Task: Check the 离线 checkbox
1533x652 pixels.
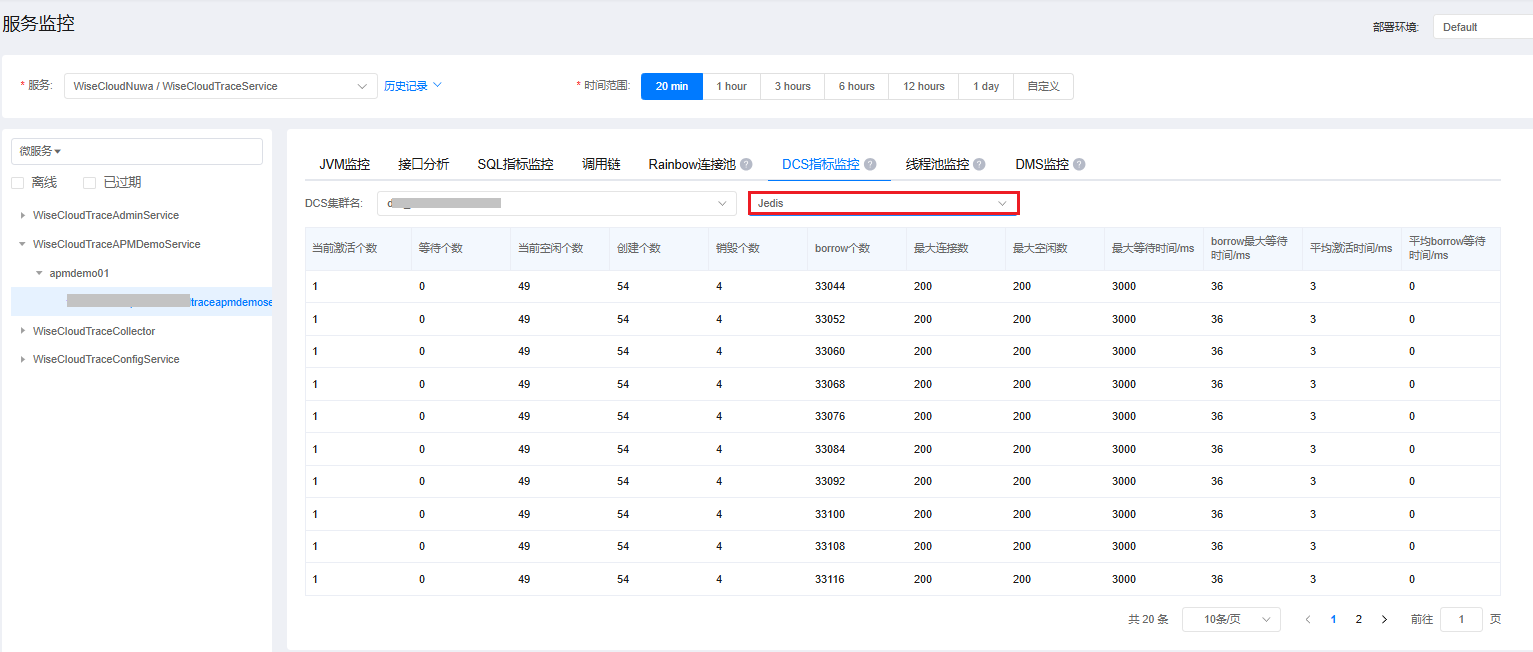Action: [17, 183]
